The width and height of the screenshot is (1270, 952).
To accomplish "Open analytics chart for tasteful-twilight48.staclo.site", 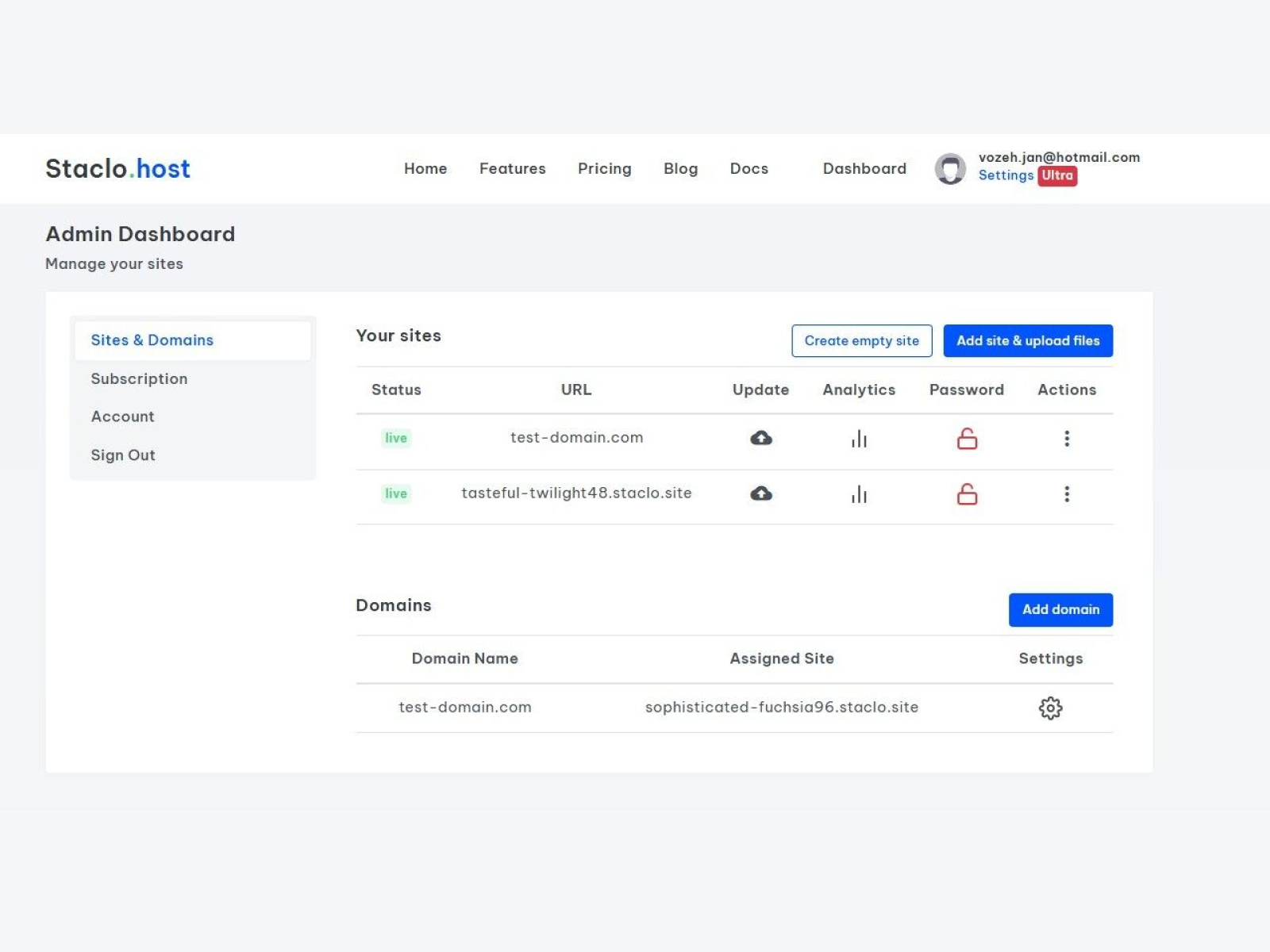I will [x=859, y=494].
